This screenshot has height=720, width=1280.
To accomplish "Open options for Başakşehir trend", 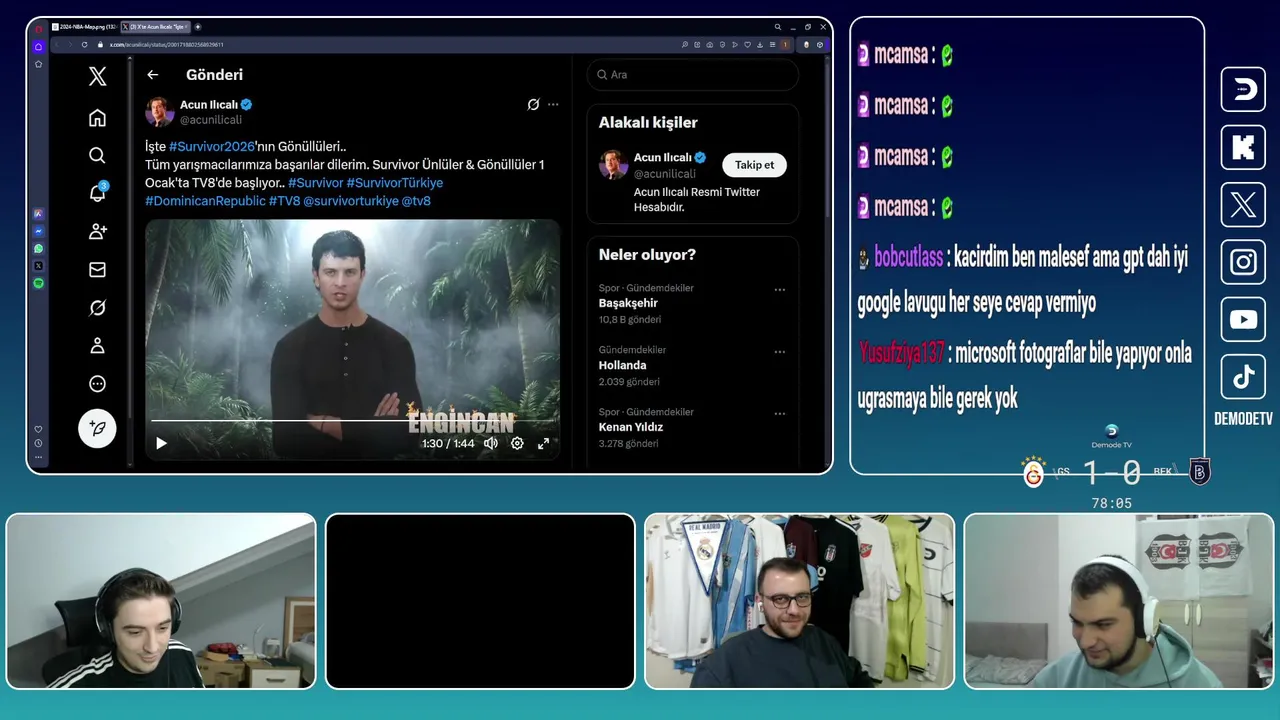I will [x=779, y=290].
